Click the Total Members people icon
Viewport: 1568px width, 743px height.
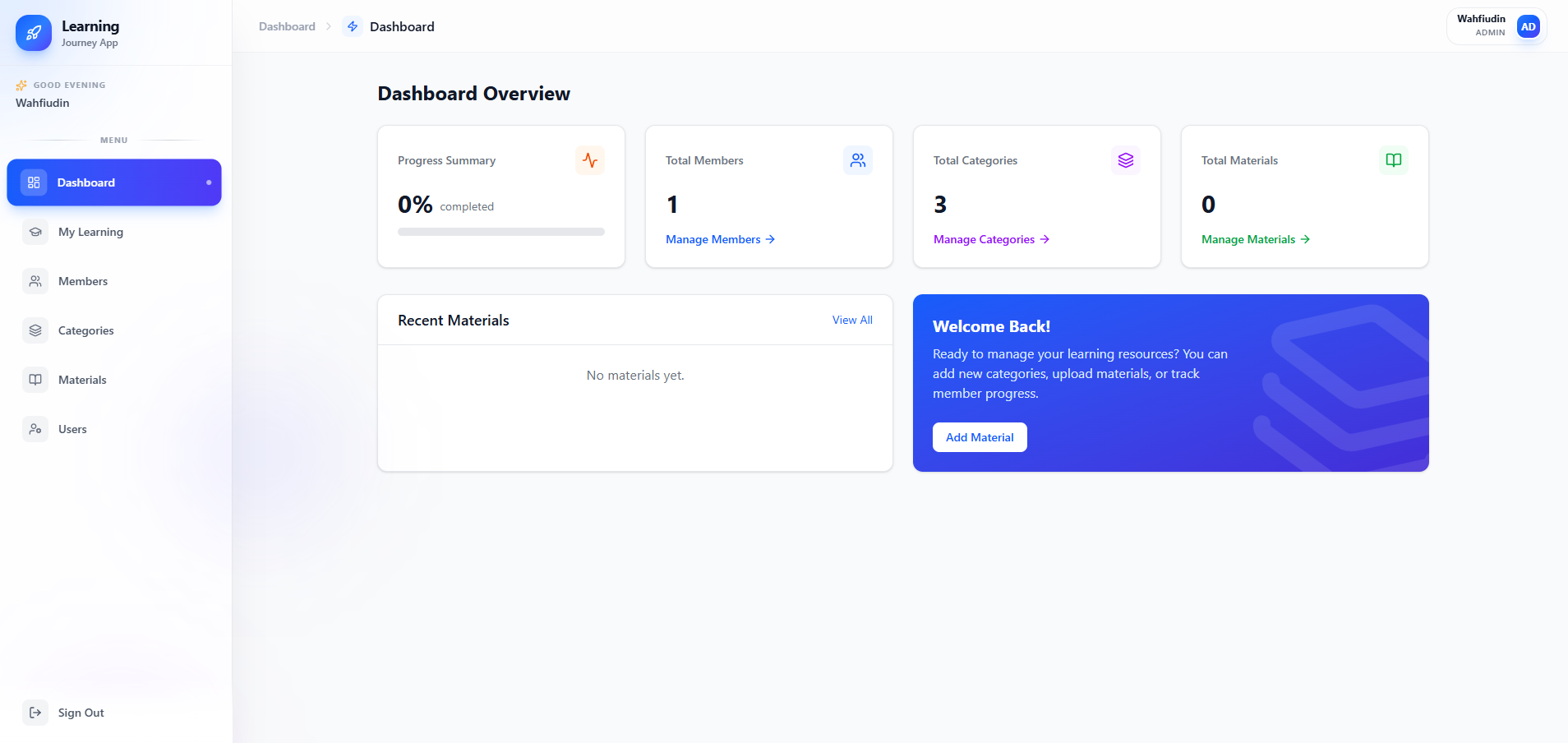[858, 160]
